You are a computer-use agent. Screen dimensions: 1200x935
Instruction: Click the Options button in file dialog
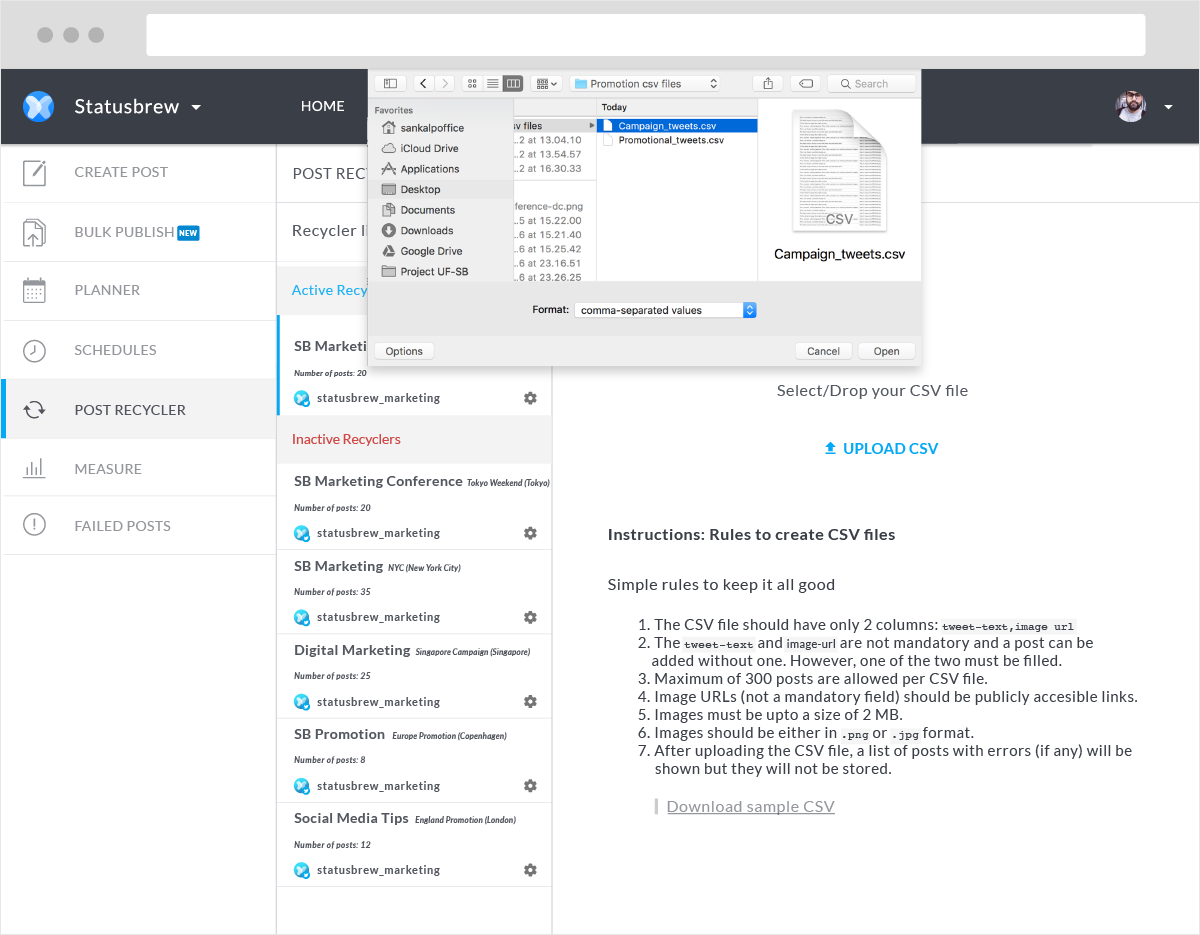point(404,351)
